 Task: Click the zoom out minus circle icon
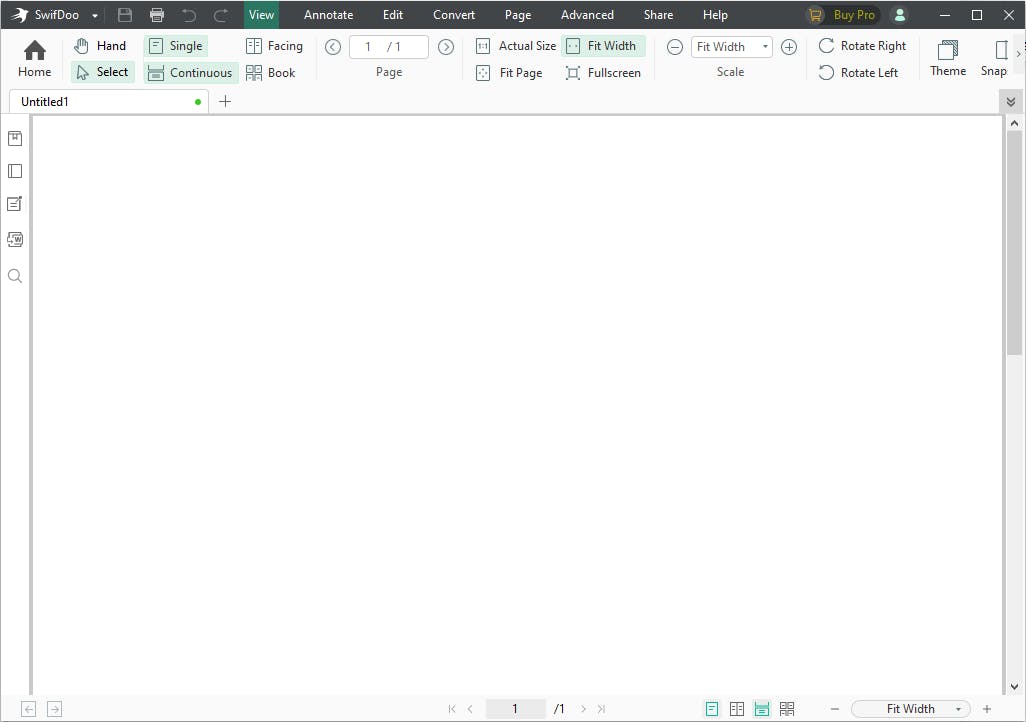point(675,47)
